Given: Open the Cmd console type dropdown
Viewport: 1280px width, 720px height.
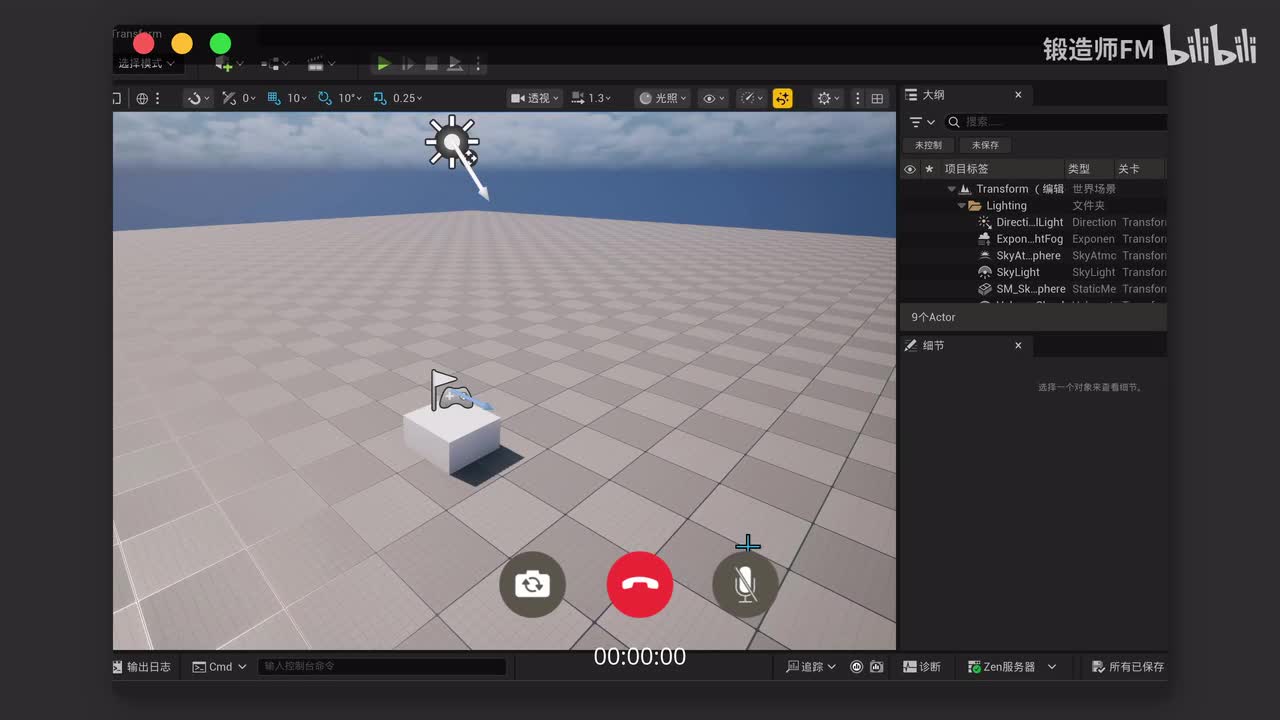Looking at the screenshot, I should point(219,667).
